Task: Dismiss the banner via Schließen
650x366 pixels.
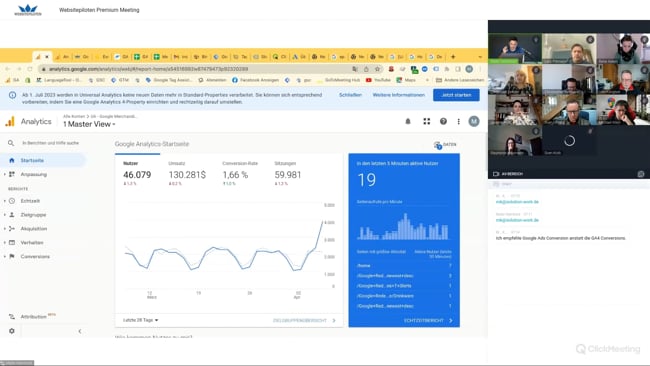Action: (350, 95)
